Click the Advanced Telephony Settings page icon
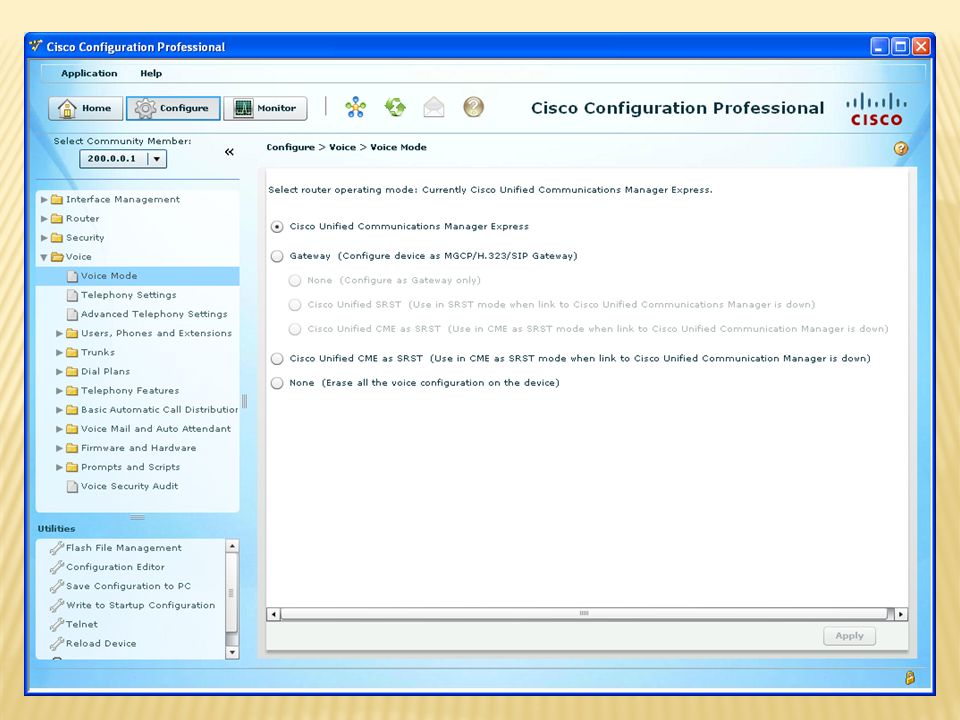Image resolution: width=960 pixels, height=720 pixels. coord(72,314)
